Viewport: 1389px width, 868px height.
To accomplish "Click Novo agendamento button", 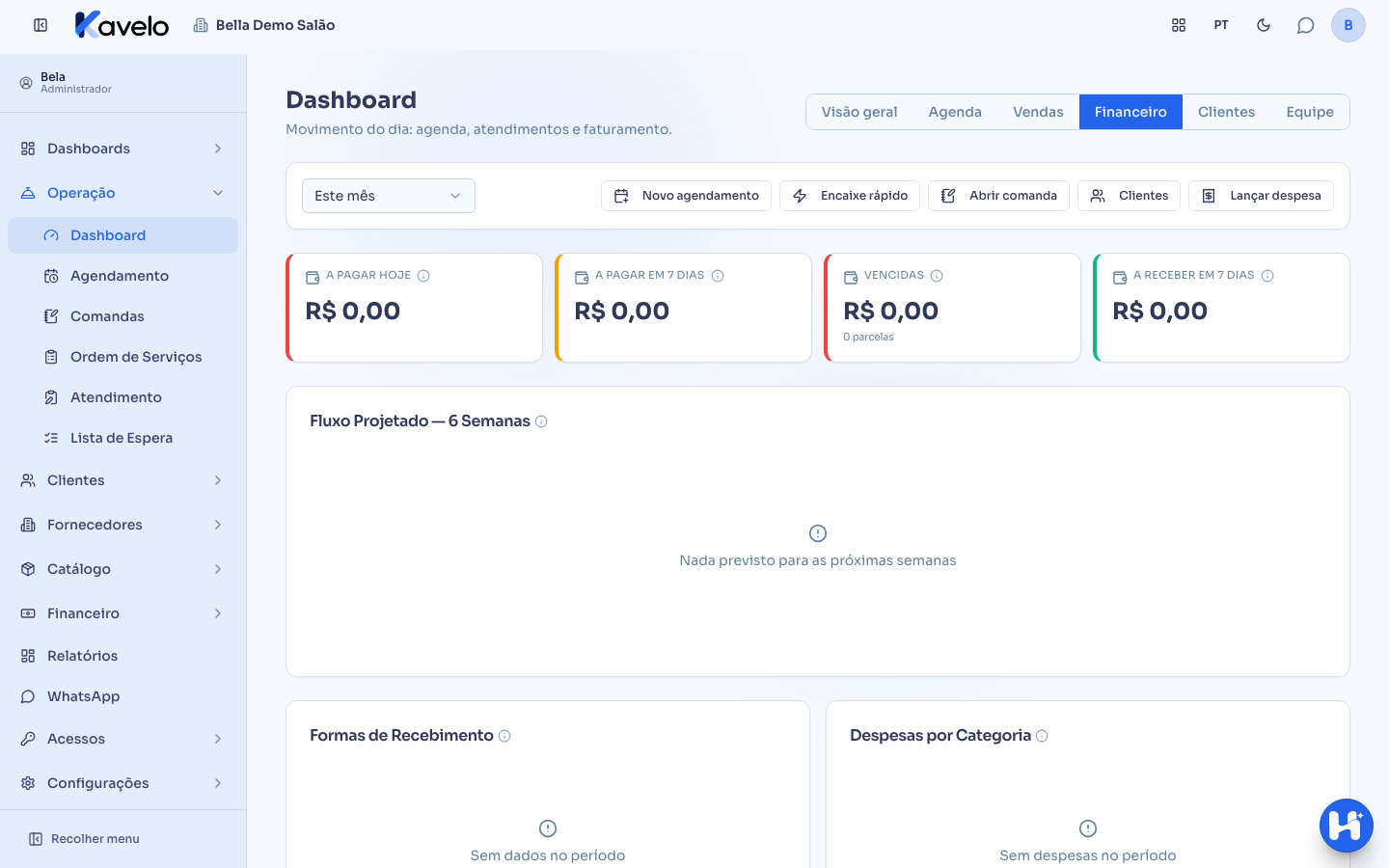I will (686, 196).
